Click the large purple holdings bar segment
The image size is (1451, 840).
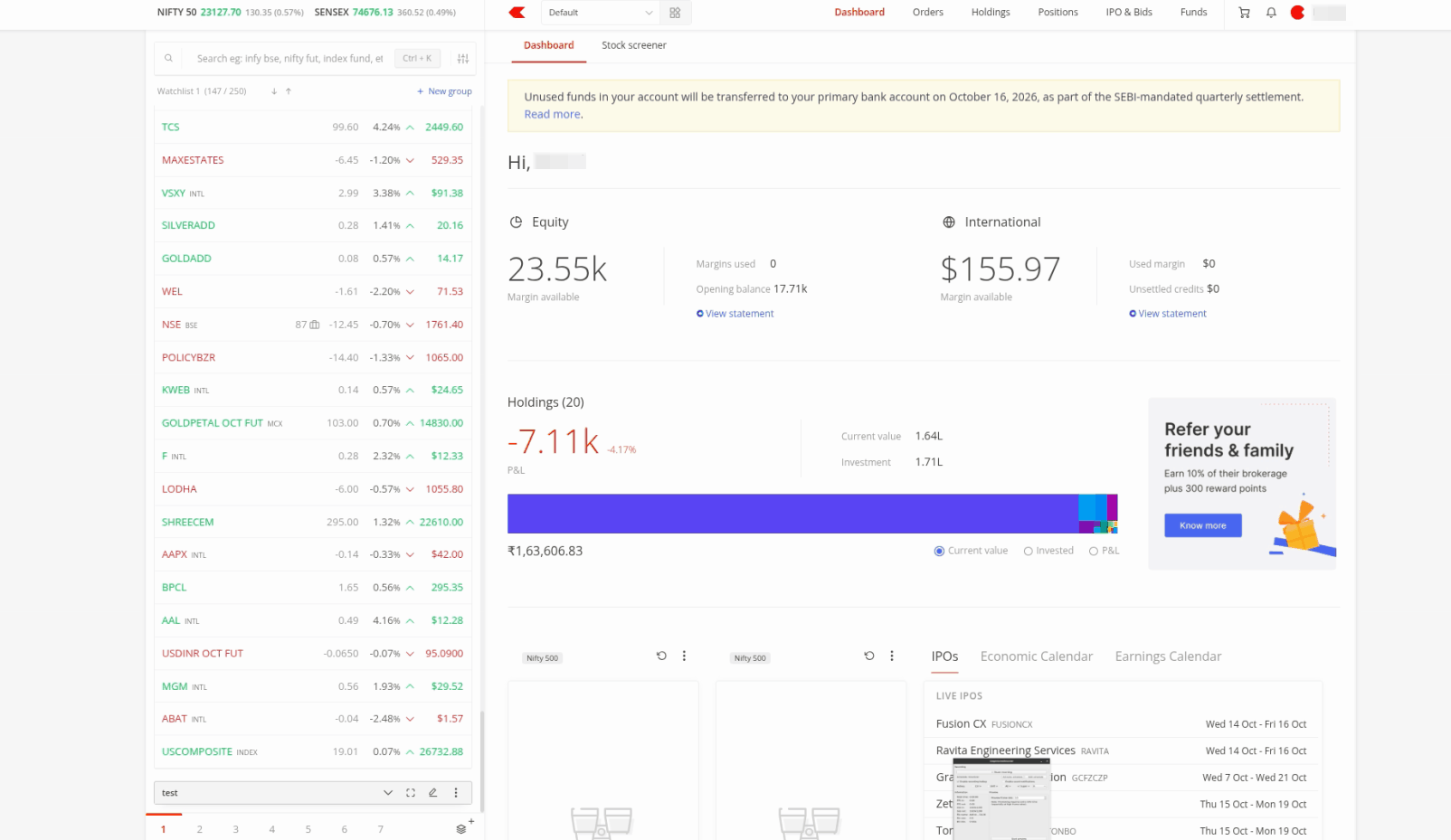[792, 514]
